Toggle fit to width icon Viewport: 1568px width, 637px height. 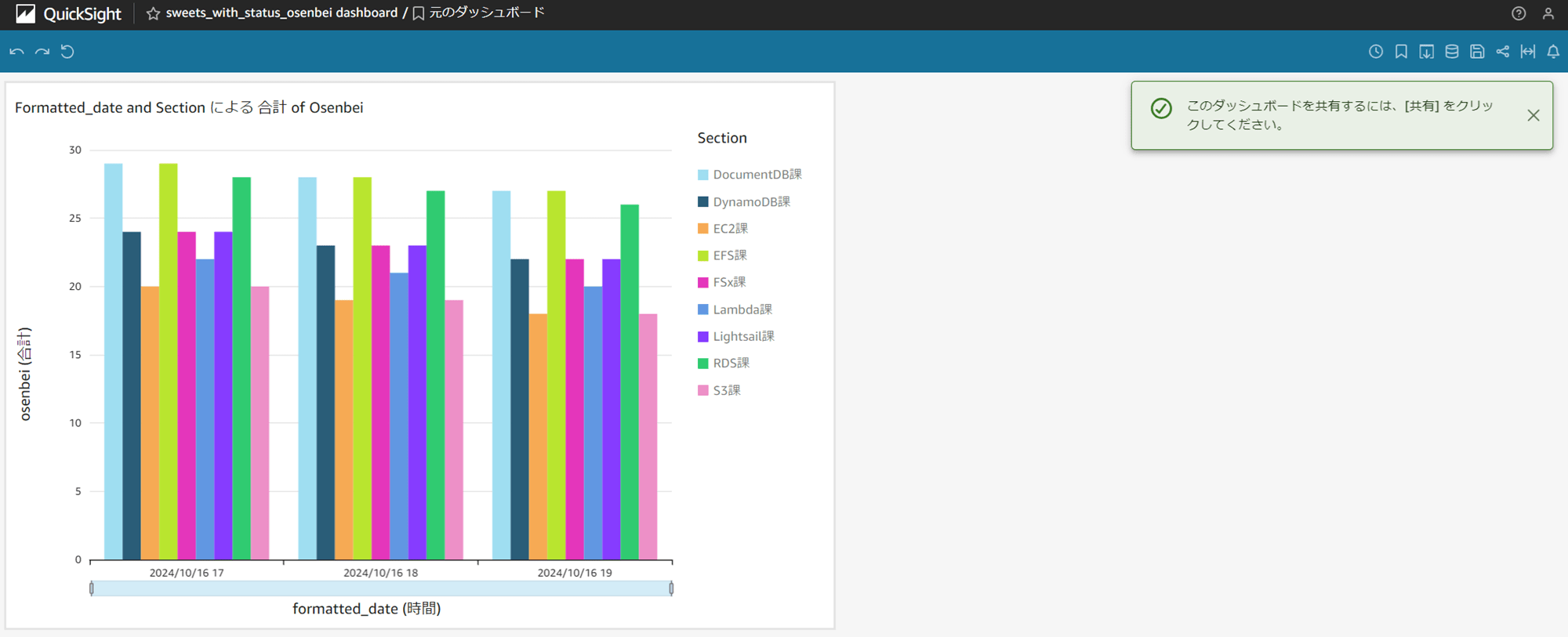1528,52
